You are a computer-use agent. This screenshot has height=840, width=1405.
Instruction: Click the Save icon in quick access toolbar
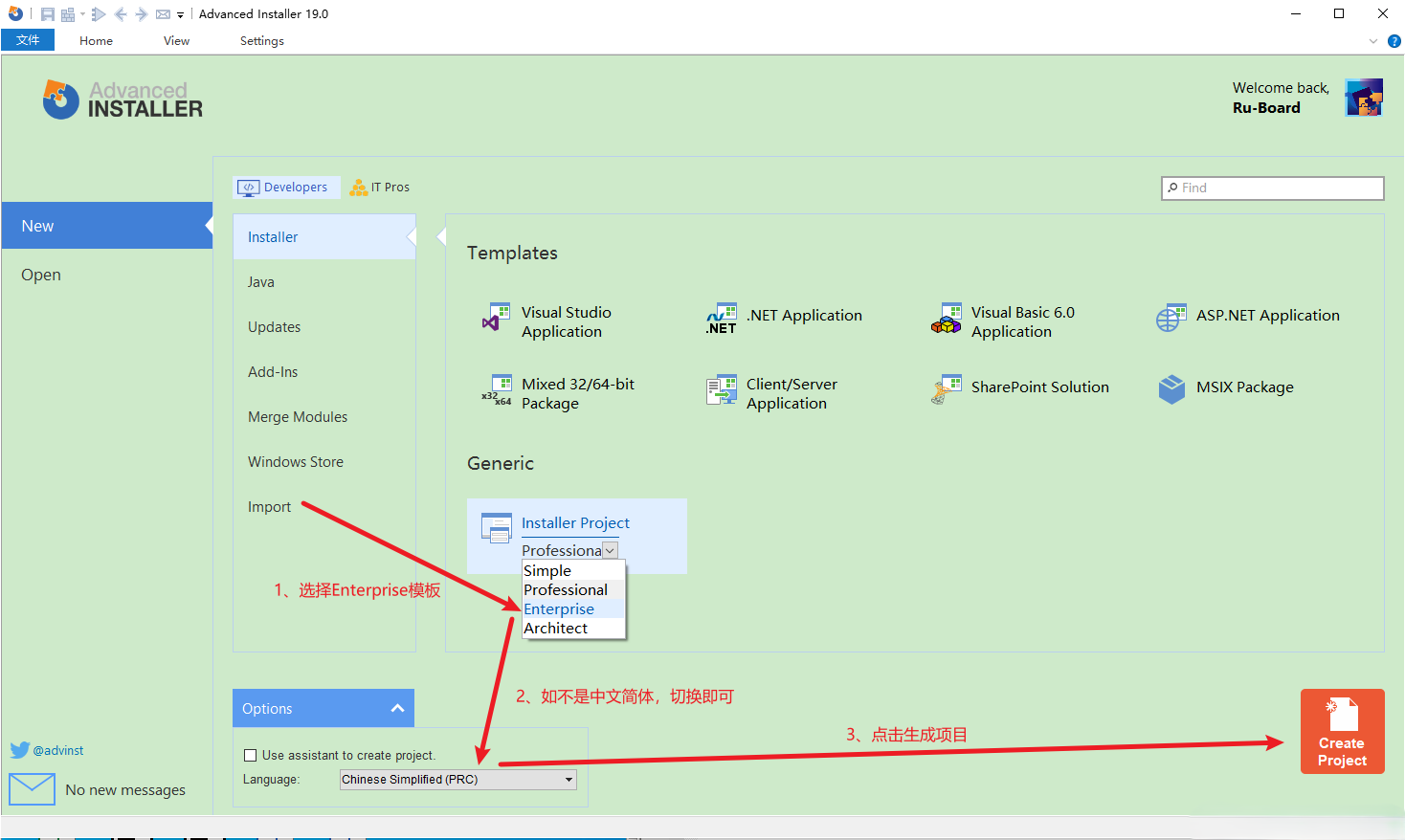47,14
